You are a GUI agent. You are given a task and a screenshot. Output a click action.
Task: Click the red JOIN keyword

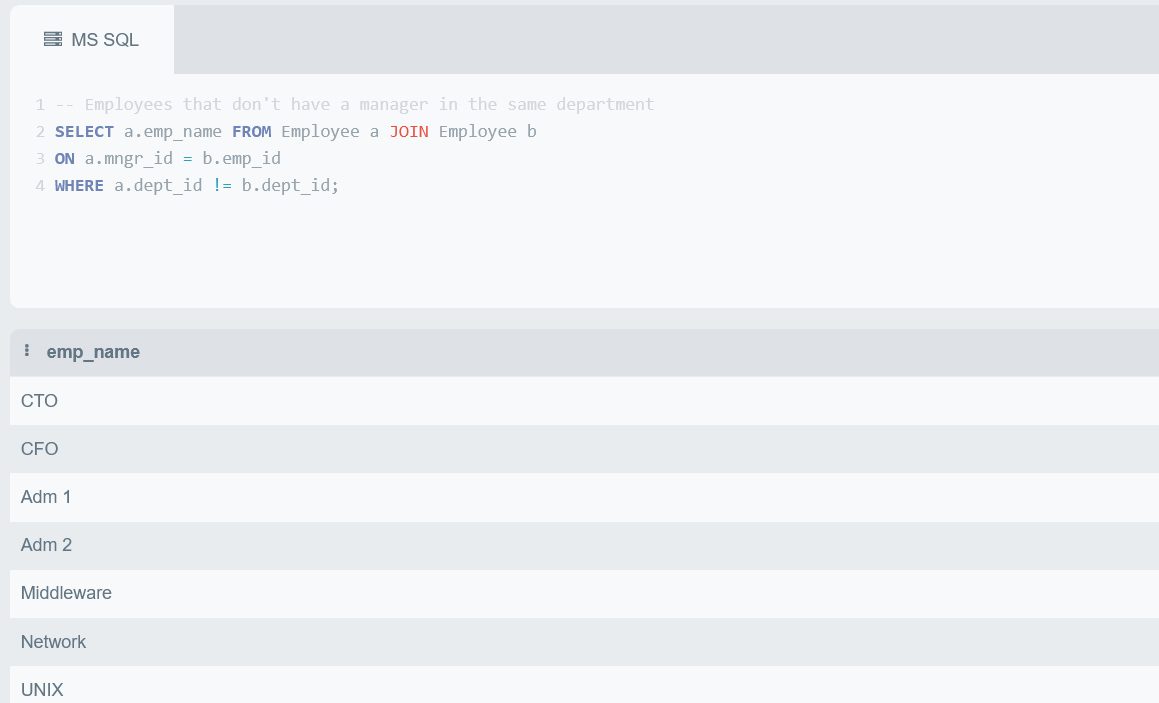[409, 132]
